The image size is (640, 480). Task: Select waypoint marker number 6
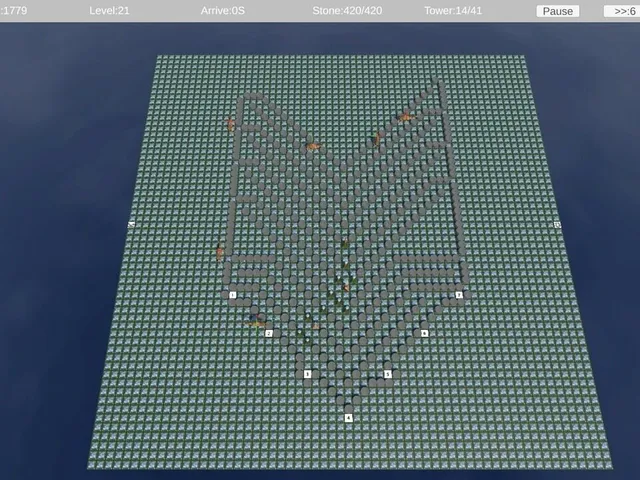(x=424, y=333)
